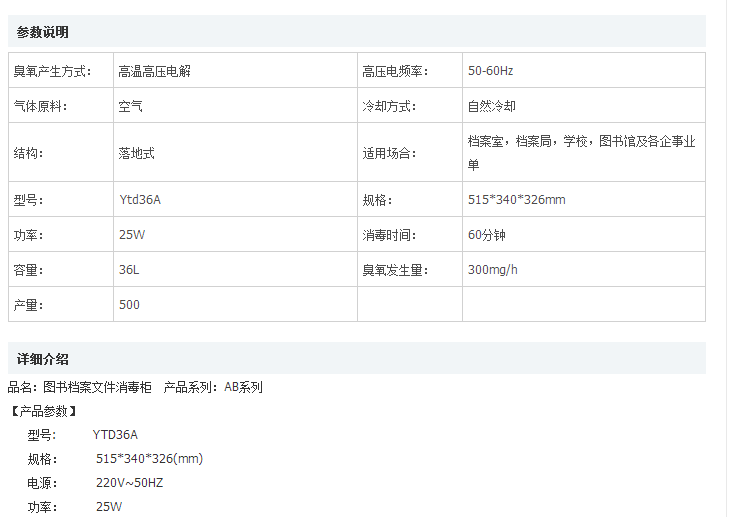
Task: Click the 落地式 structure value
Action: tap(136, 153)
